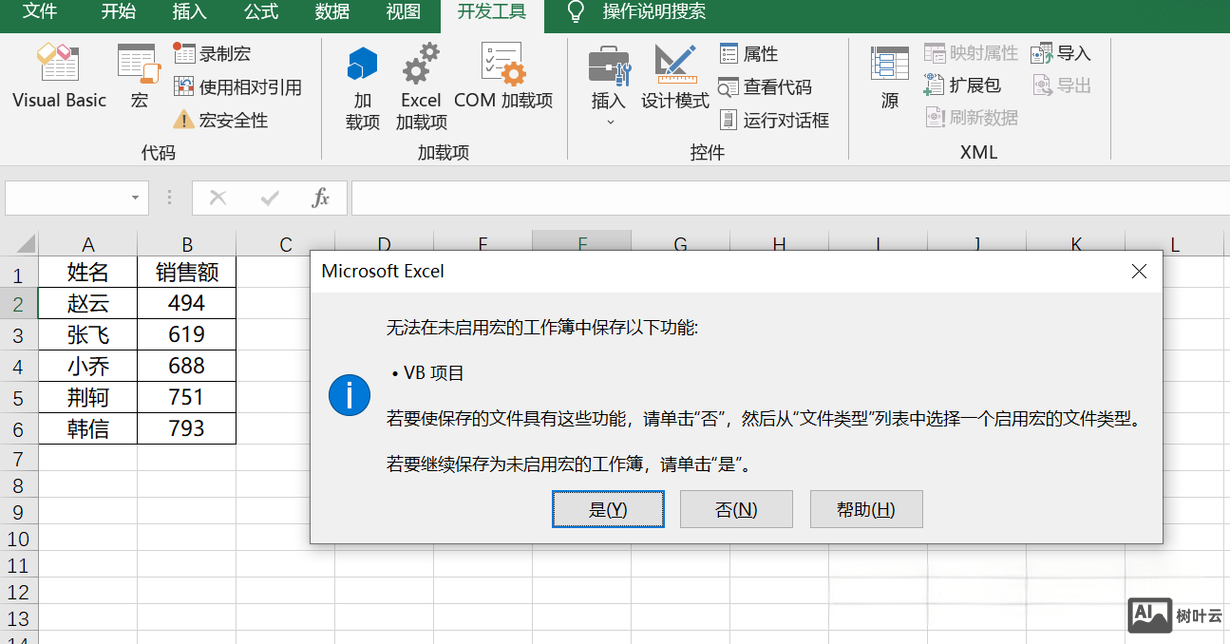Click the 操作说明搜索 search box
Screen dimensions: 1230x644
[x=654, y=12]
